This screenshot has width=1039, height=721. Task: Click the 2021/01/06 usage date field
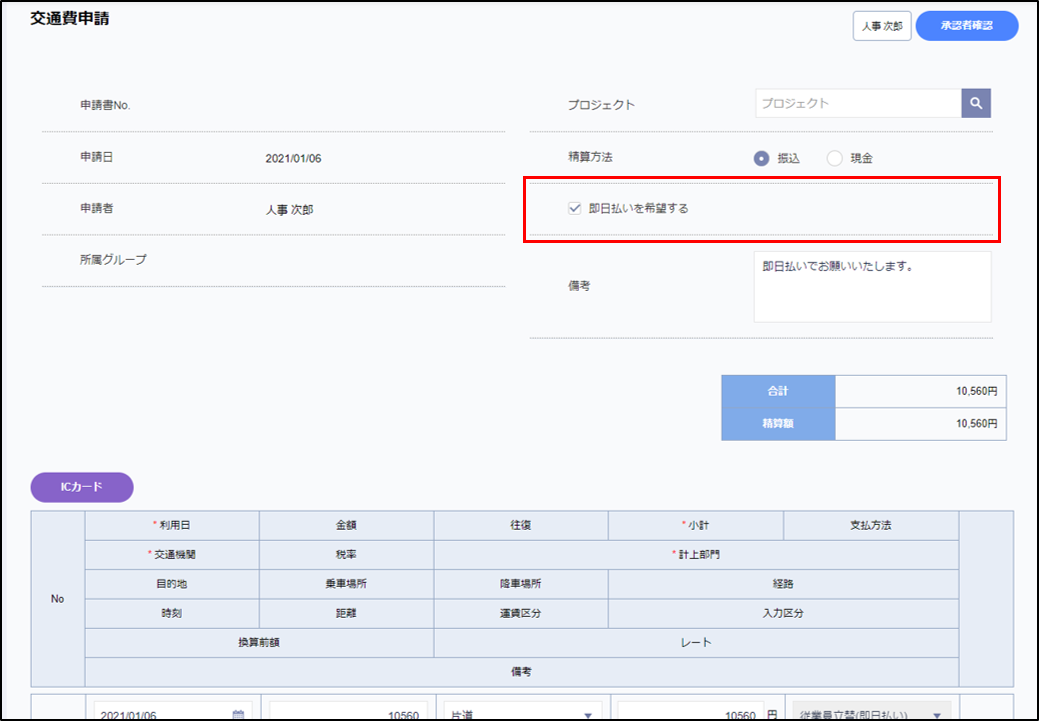(x=160, y=714)
